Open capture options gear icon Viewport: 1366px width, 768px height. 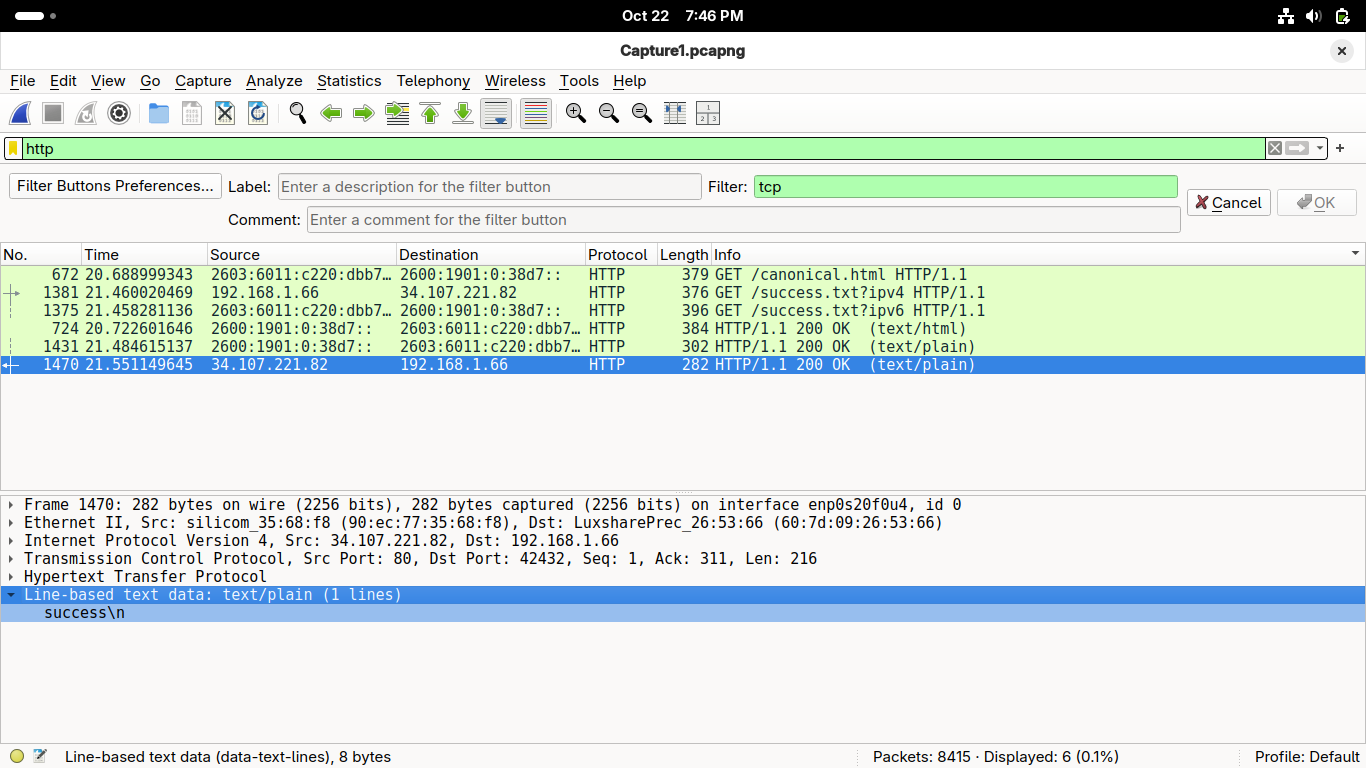pos(119,114)
